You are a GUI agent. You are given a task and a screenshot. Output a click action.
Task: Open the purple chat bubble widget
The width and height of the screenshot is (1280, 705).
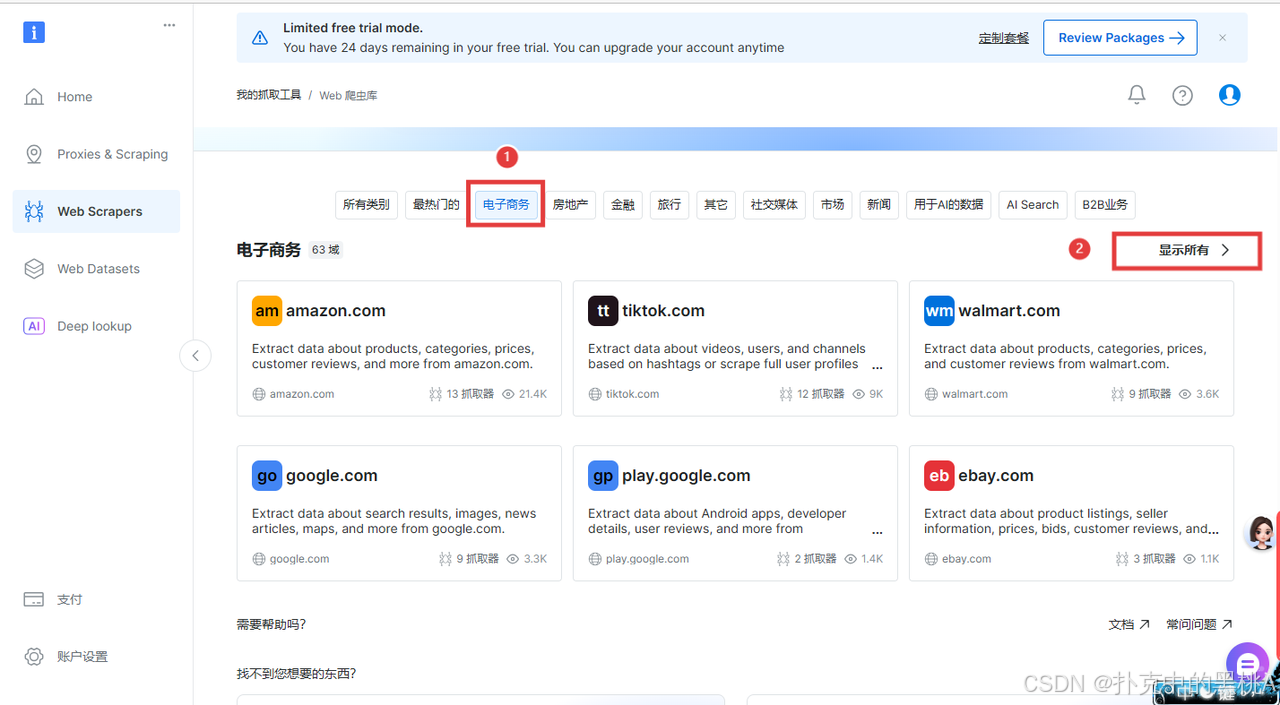click(1247, 664)
